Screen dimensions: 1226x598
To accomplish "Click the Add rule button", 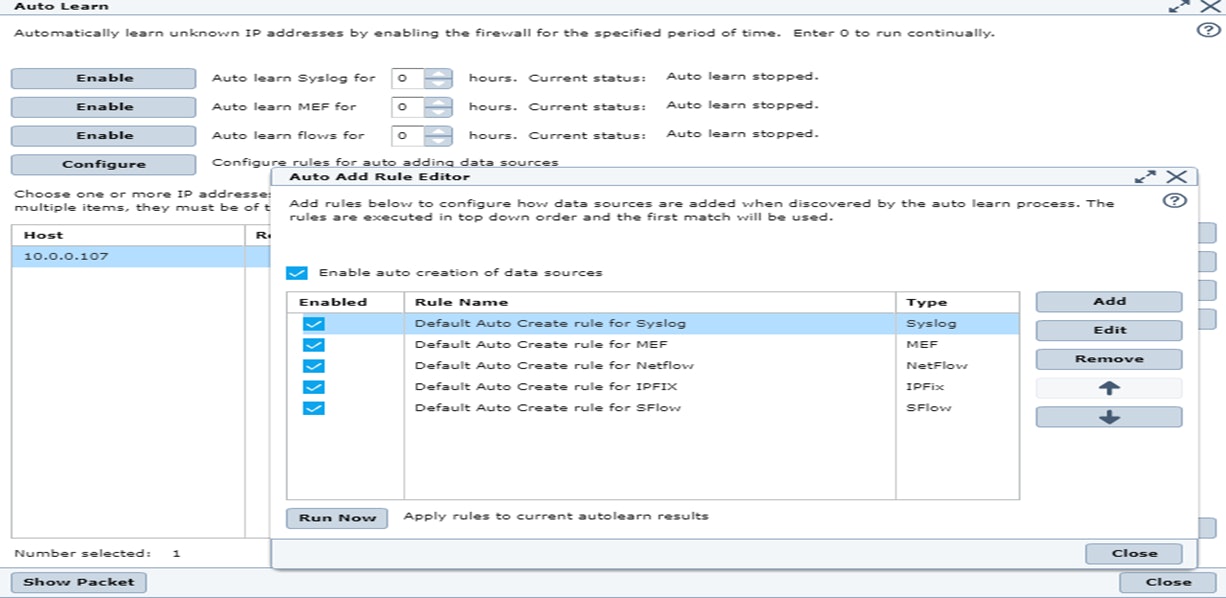I will 1108,301.
